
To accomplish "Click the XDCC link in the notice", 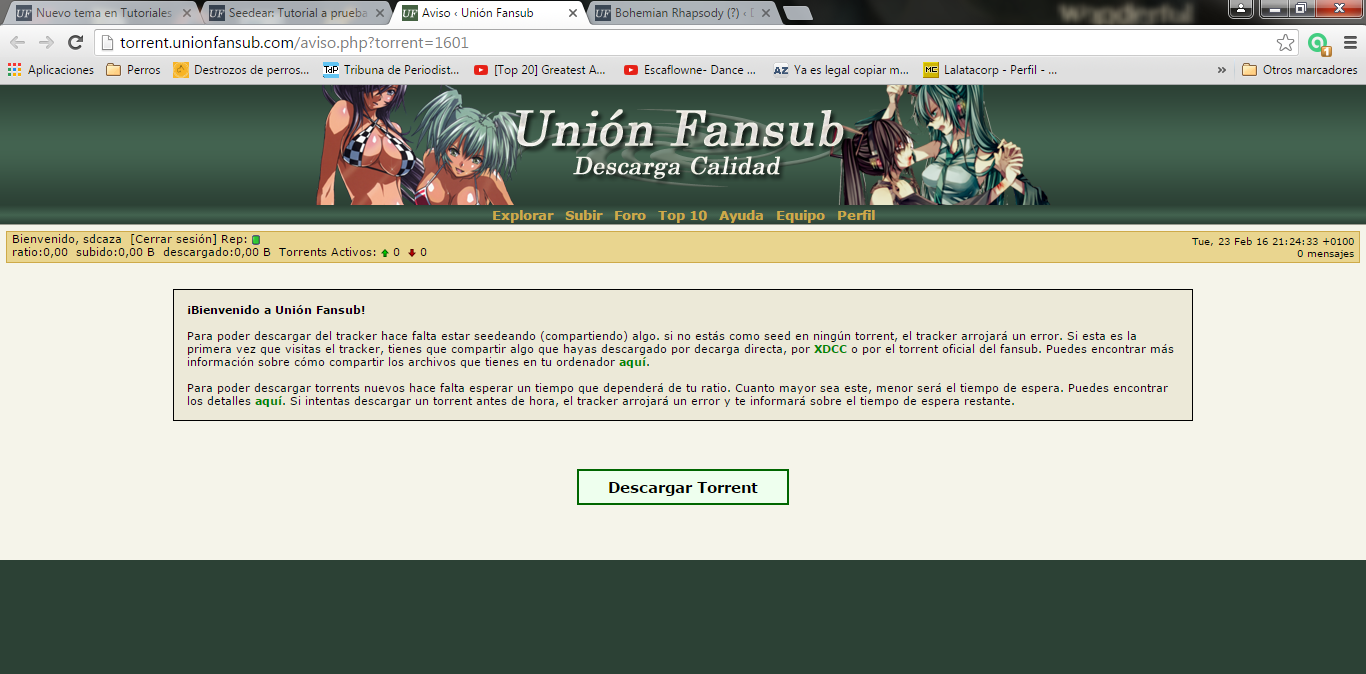I will (x=830, y=349).
